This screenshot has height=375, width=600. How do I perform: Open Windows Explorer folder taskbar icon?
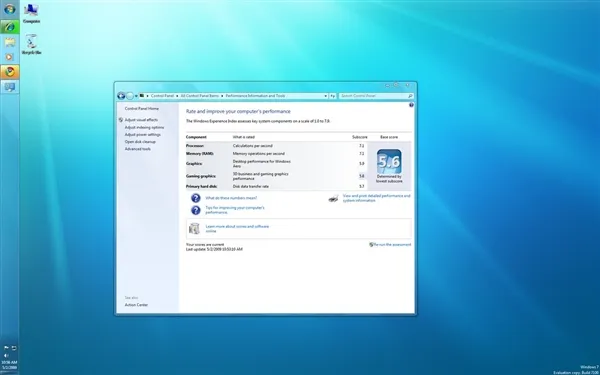coord(10,42)
